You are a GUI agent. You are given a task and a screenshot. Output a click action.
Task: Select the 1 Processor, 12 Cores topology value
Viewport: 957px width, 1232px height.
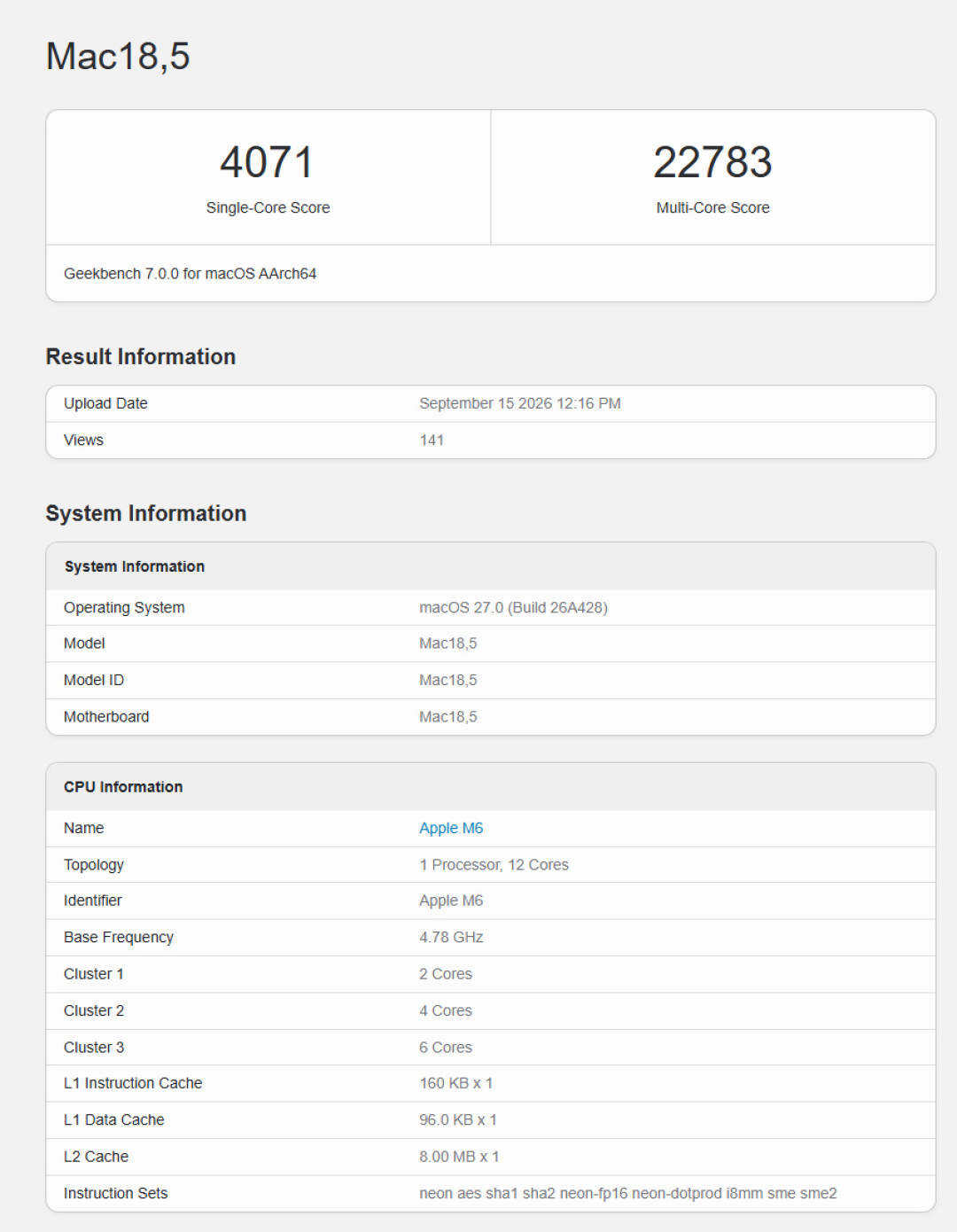(494, 865)
